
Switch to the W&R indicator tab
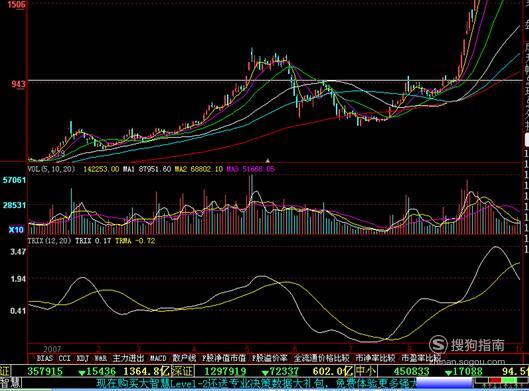coord(101,358)
